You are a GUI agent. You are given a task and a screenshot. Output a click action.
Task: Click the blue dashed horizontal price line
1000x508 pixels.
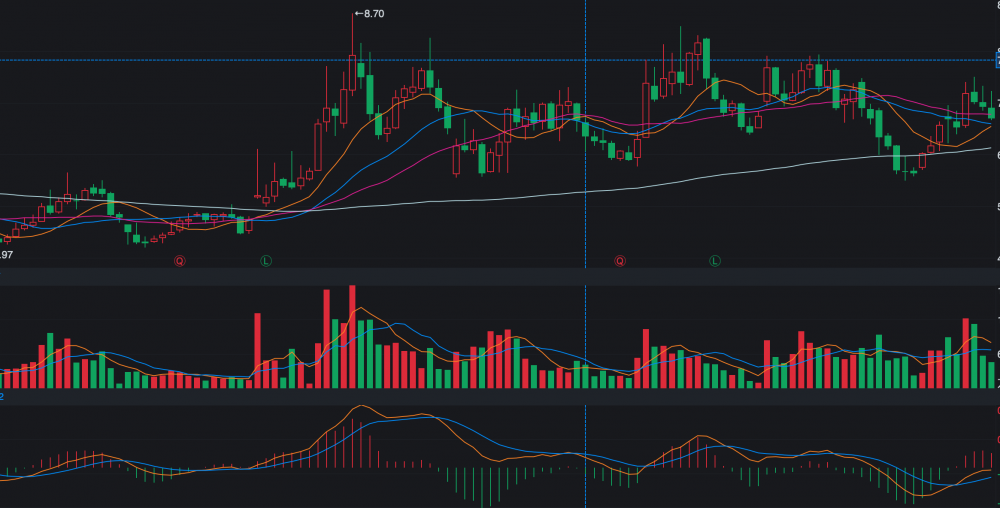[500, 60]
